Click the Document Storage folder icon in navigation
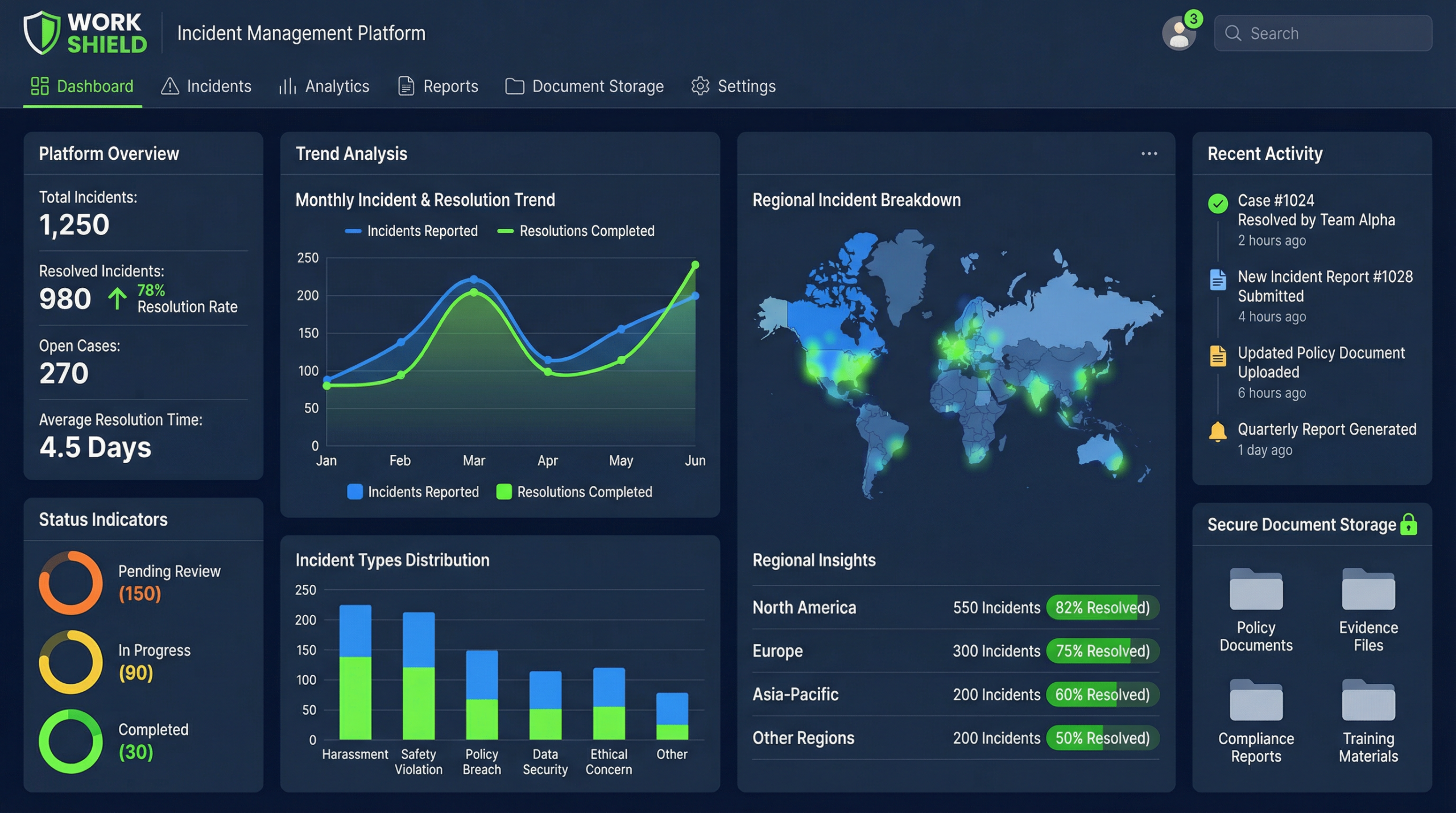The width and height of the screenshot is (1456, 813). coord(515,86)
